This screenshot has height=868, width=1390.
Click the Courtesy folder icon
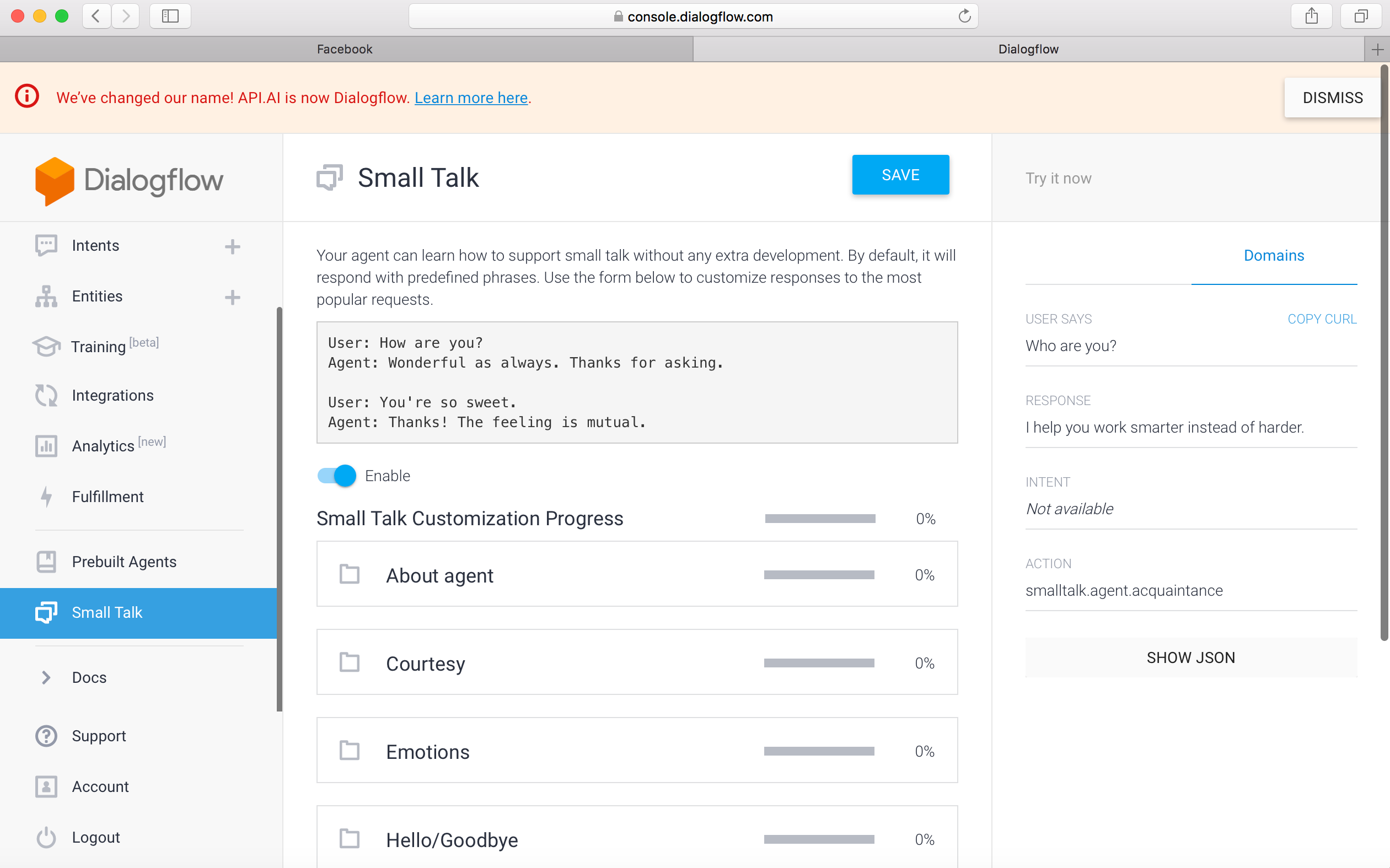click(x=349, y=662)
